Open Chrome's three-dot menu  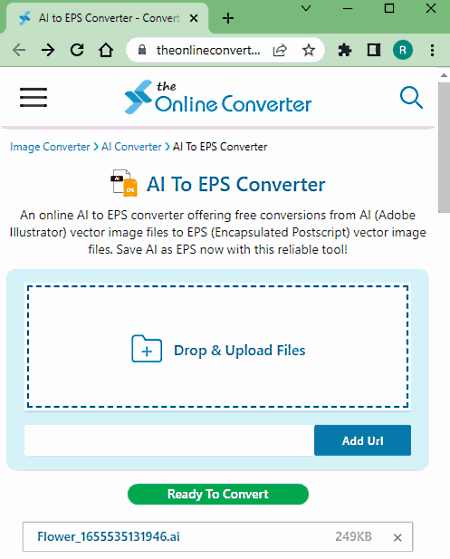coord(432,50)
